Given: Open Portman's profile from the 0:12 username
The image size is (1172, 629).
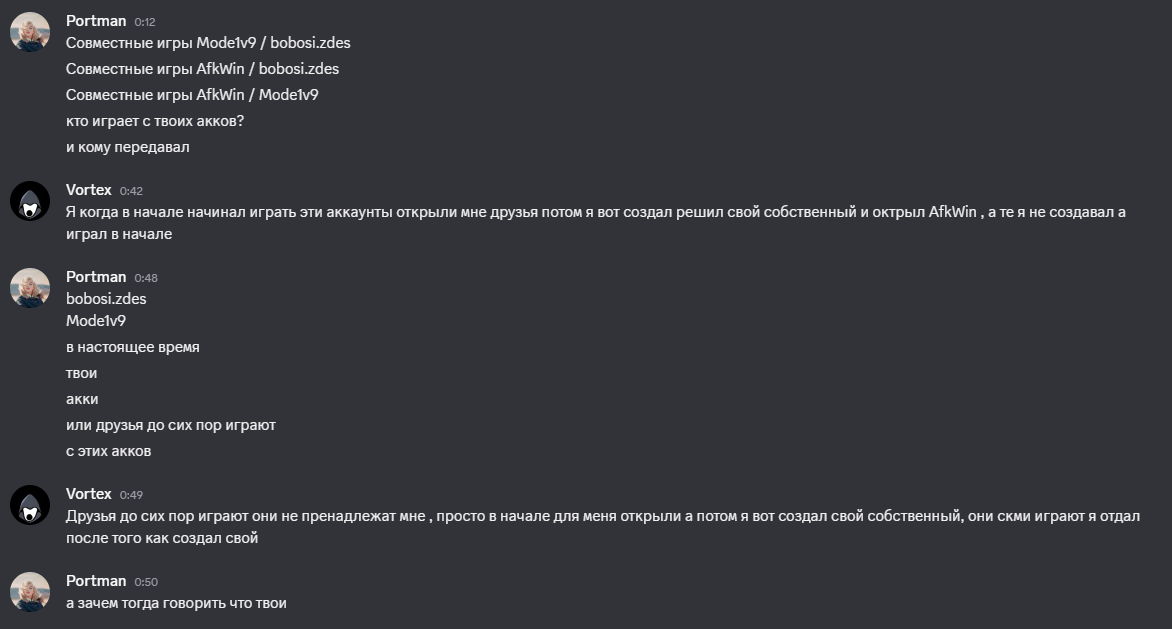Looking at the screenshot, I should (x=96, y=21).
